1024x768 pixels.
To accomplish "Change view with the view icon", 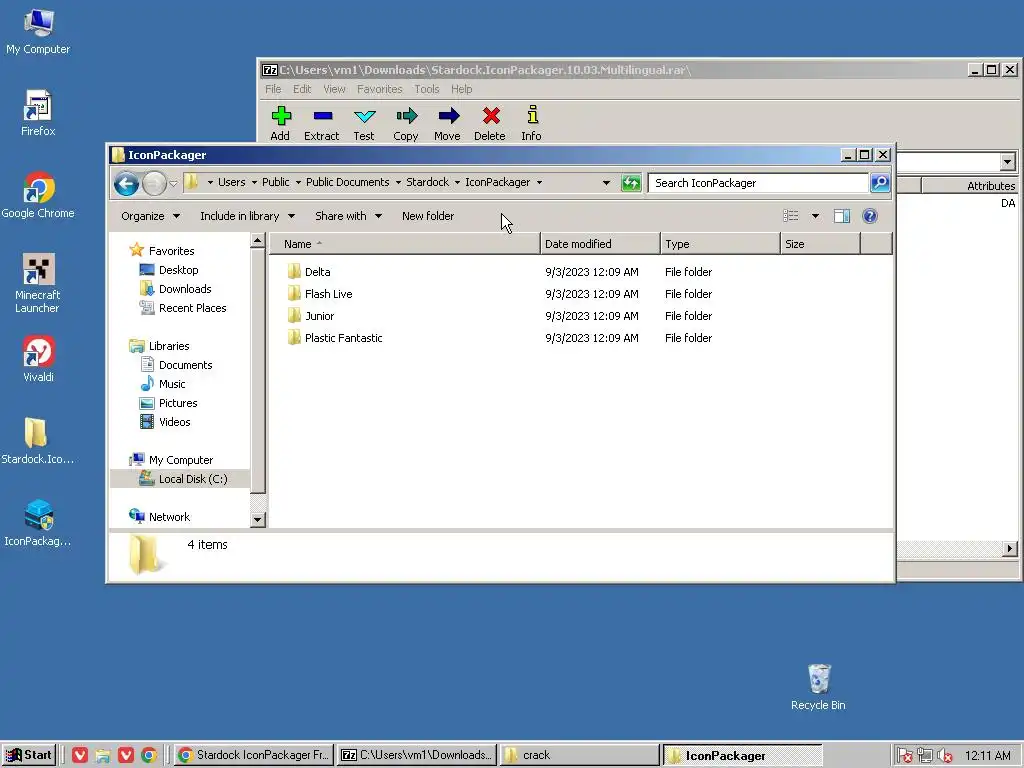I will 791,216.
